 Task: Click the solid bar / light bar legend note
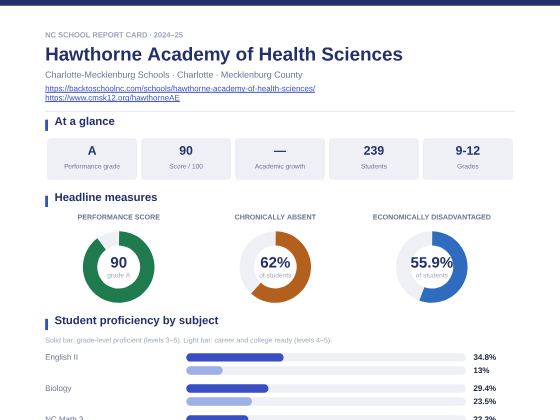[x=188, y=340]
